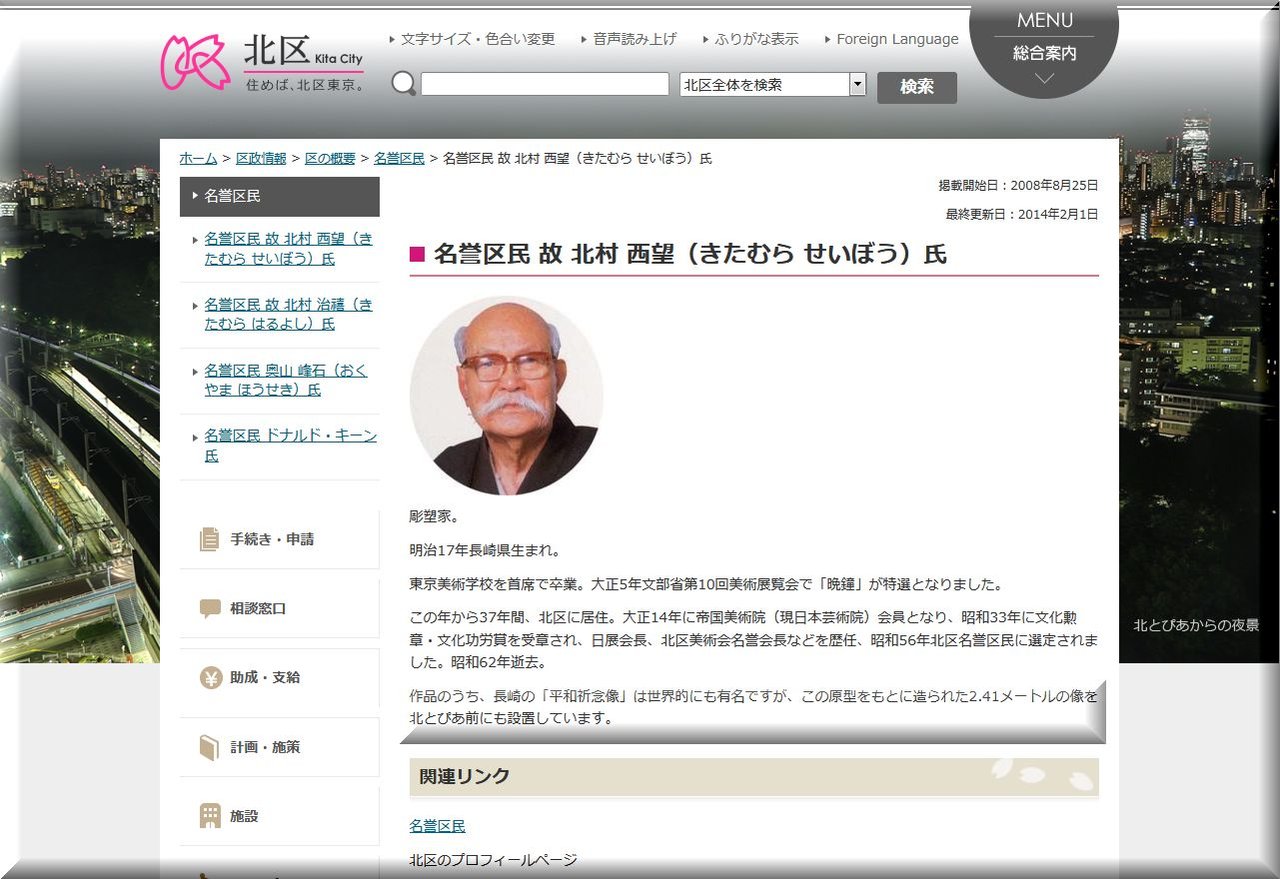Expand the MENU 総合案内 circle
The height and width of the screenshot is (879, 1280).
tap(1044, 49)
